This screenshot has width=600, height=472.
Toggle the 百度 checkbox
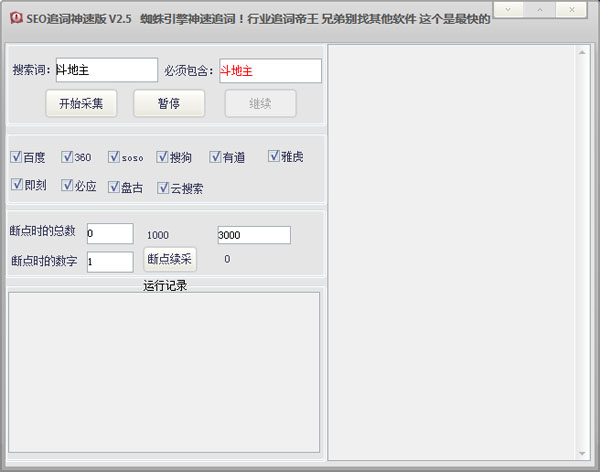click(x=16, y=157)
